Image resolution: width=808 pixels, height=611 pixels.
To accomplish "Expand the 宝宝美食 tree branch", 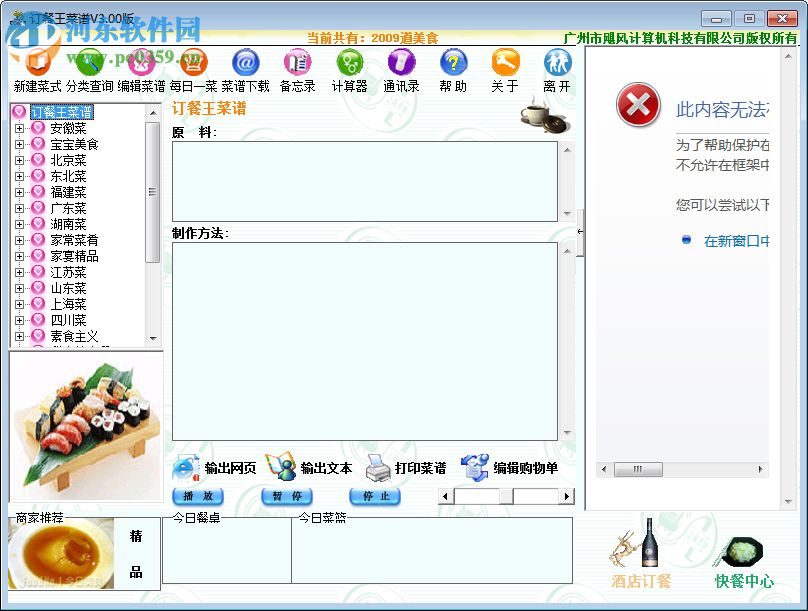I will [x=20, y=144].
